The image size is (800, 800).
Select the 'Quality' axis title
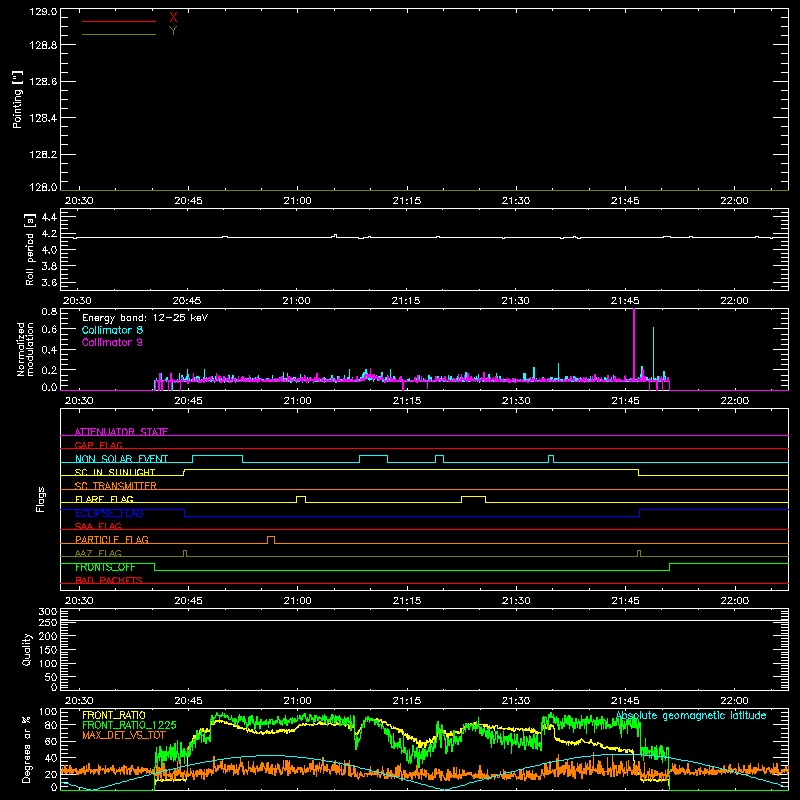pos(27,649)
